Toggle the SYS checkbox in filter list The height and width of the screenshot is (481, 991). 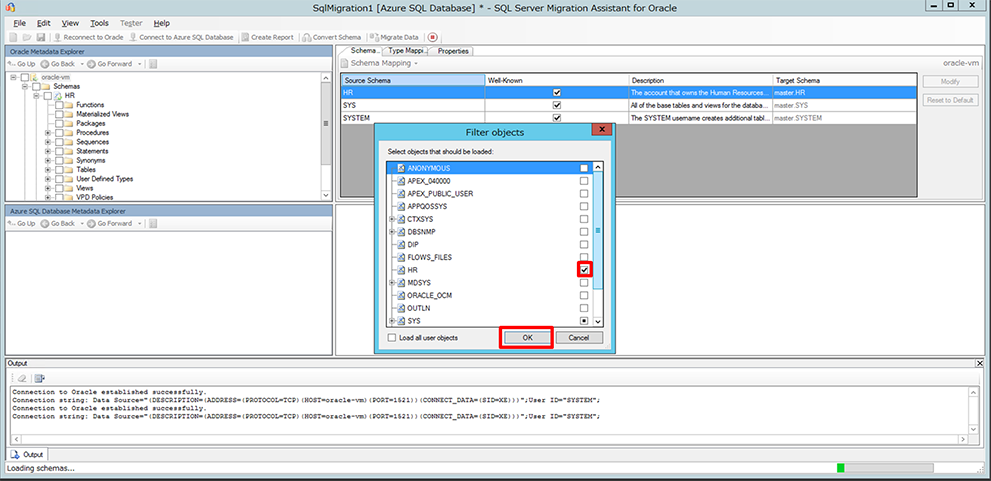pyautogui.click(x=584, y=321)
